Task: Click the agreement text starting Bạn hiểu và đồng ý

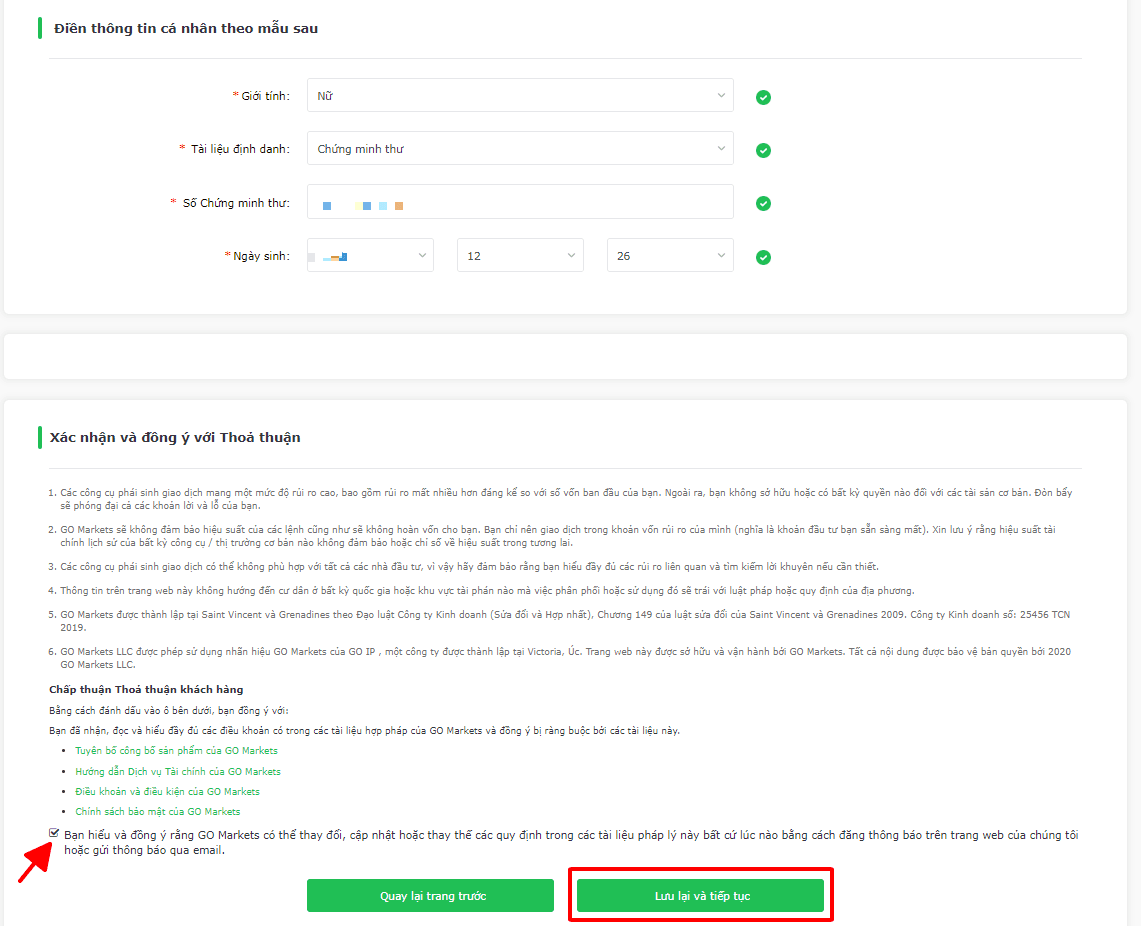Action: (x=570, y=842)
